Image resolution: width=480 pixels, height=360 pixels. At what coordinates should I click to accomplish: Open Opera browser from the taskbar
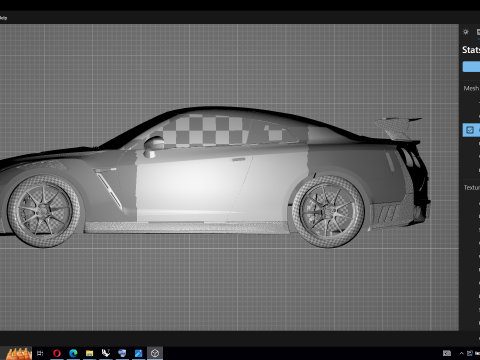click(x=57, y=353)
